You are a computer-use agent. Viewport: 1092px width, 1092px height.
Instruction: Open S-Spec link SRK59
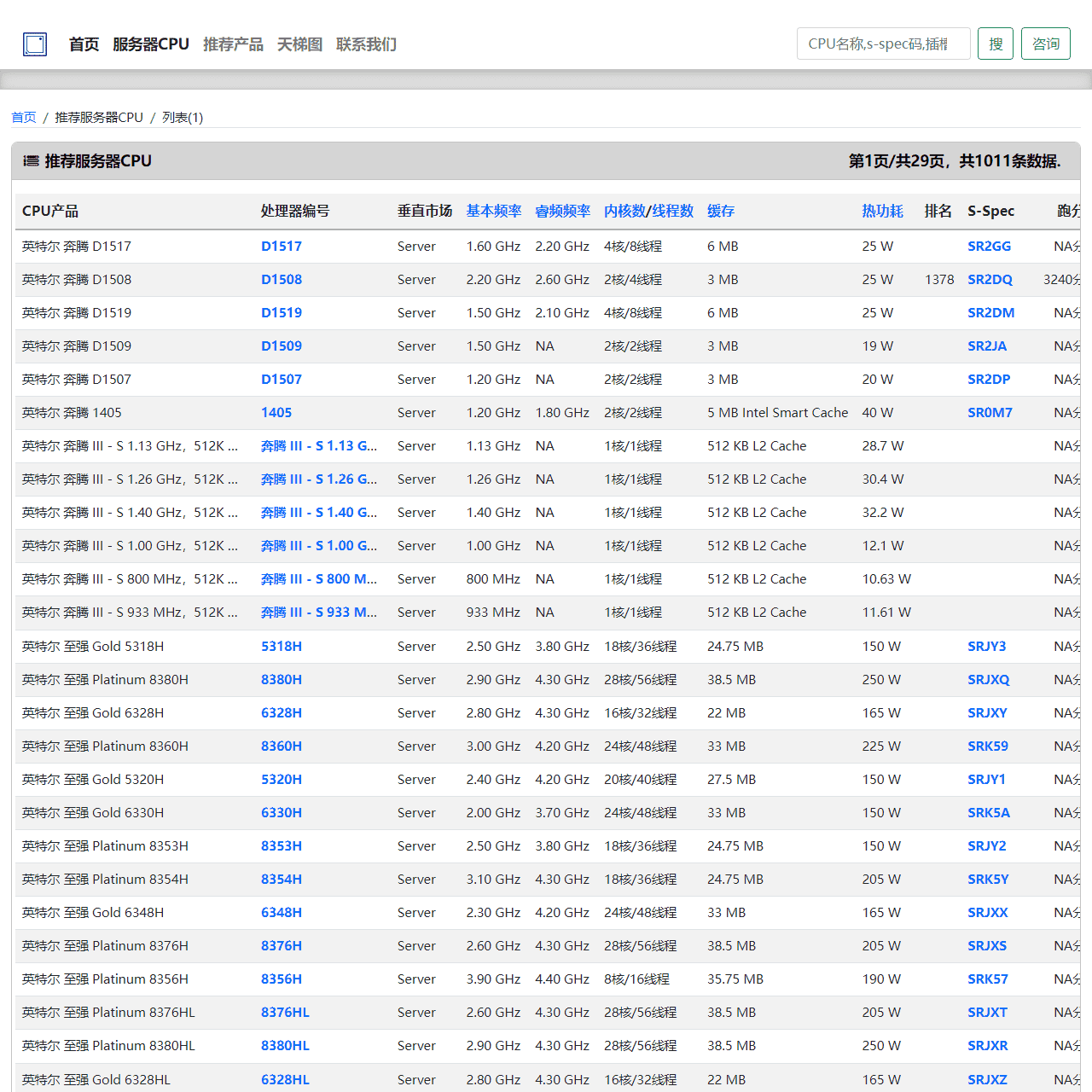(x=988, y=746)
